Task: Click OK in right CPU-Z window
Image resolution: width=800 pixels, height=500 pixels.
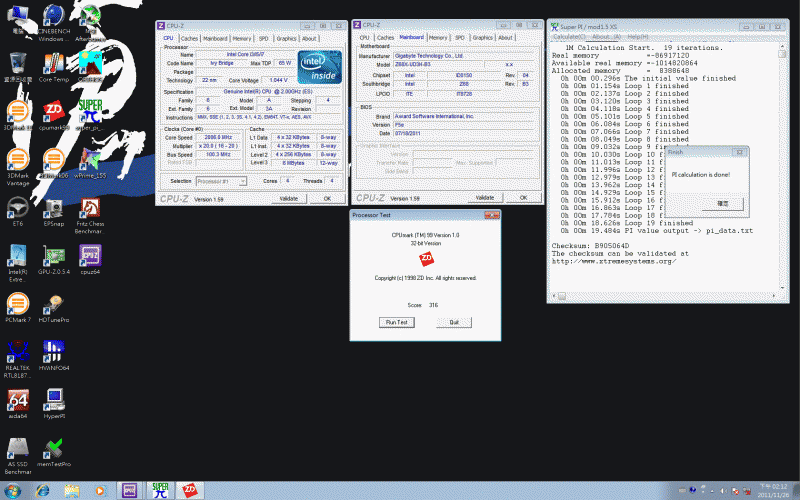Action: point(523,197)
